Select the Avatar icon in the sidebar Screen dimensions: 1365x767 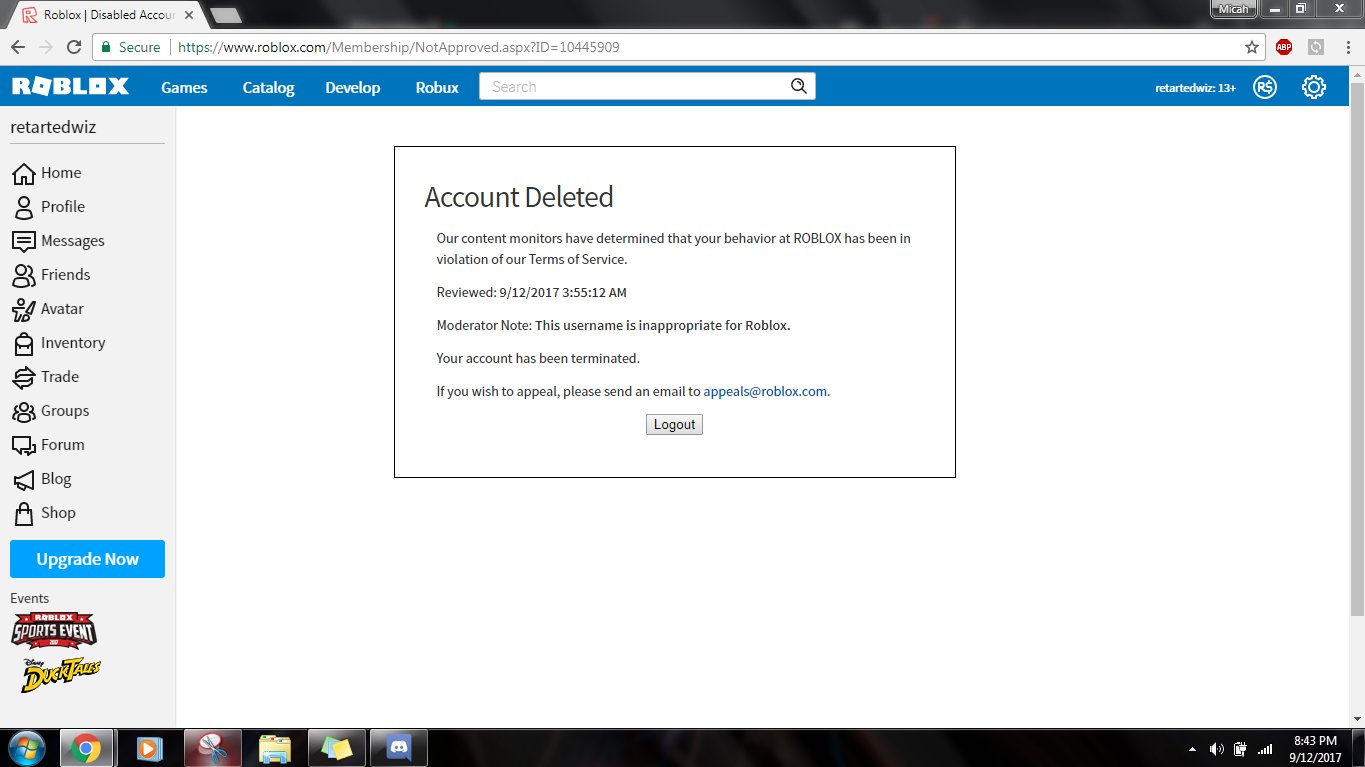tap(24, 309)
